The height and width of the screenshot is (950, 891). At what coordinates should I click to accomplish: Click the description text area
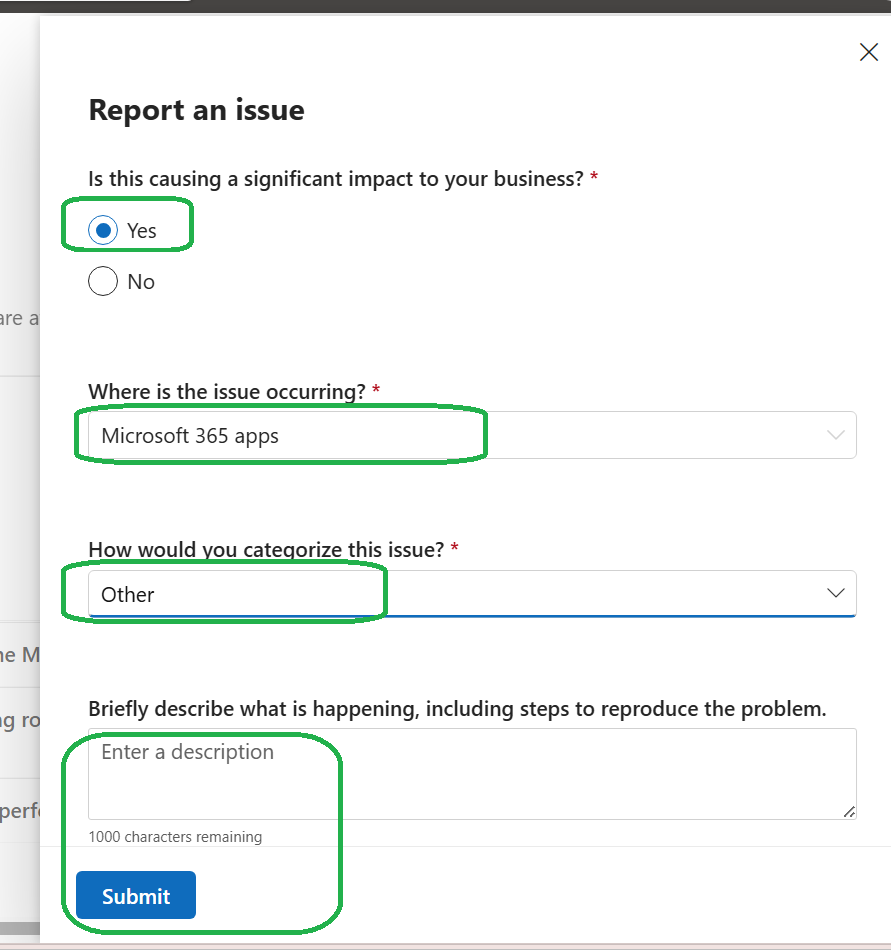point(472,774)
